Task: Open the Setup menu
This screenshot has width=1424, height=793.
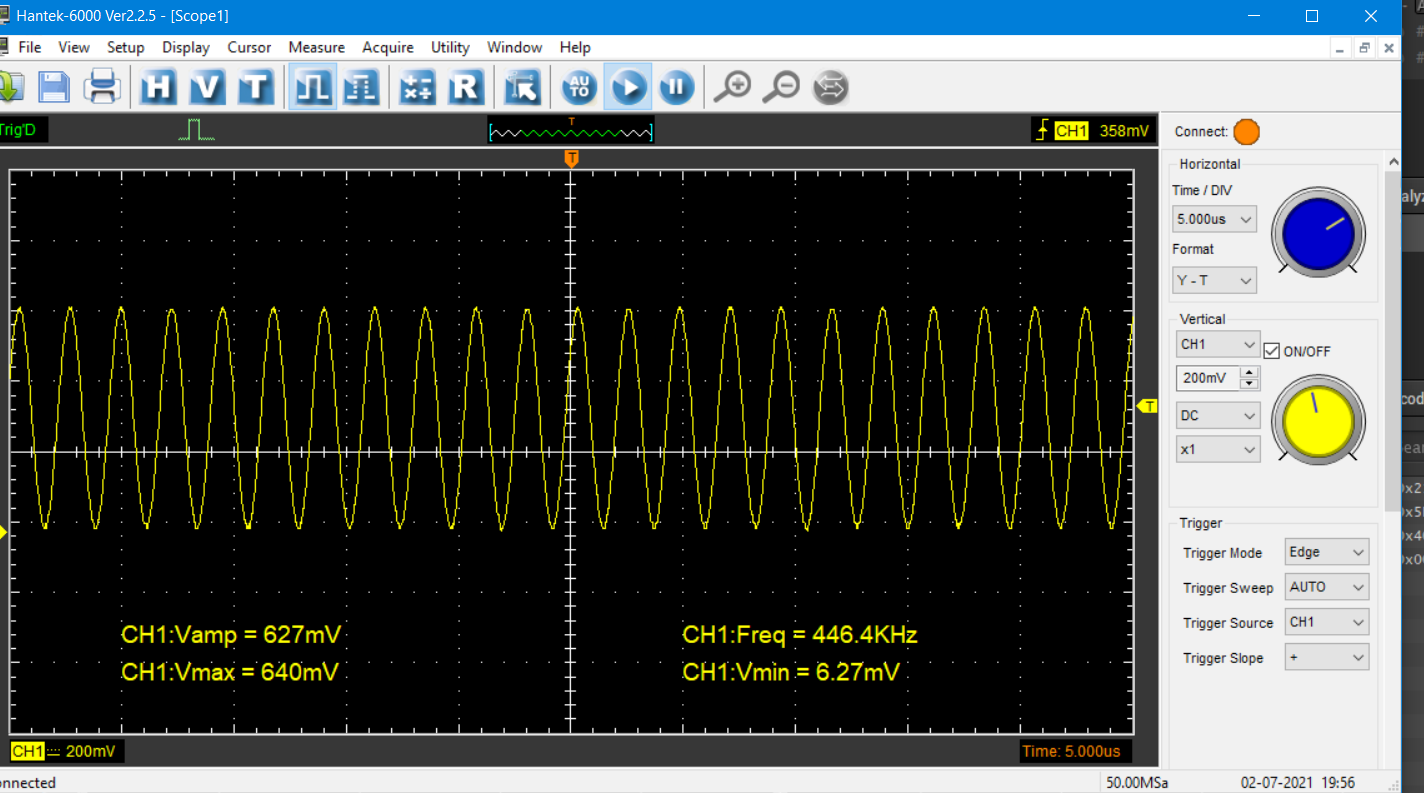Action: [126, 47]
